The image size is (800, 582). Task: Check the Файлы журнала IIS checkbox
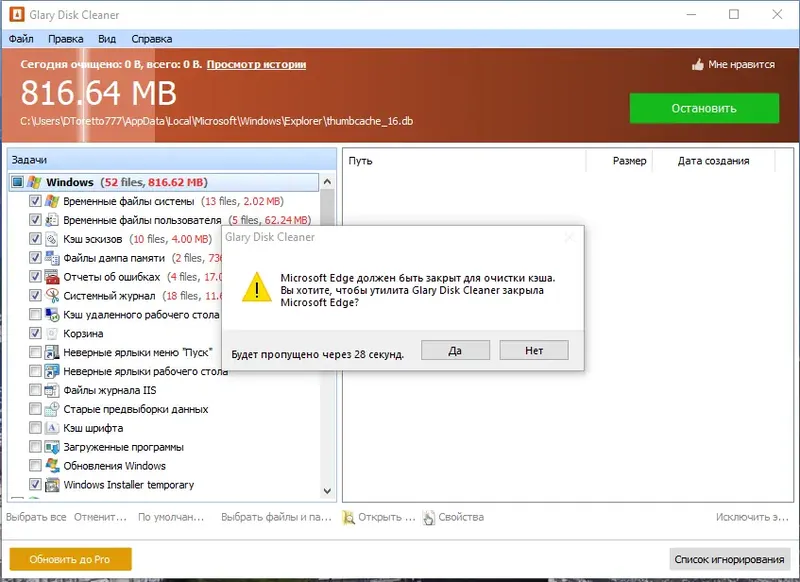pyautogui.click(x=35, y=390)
